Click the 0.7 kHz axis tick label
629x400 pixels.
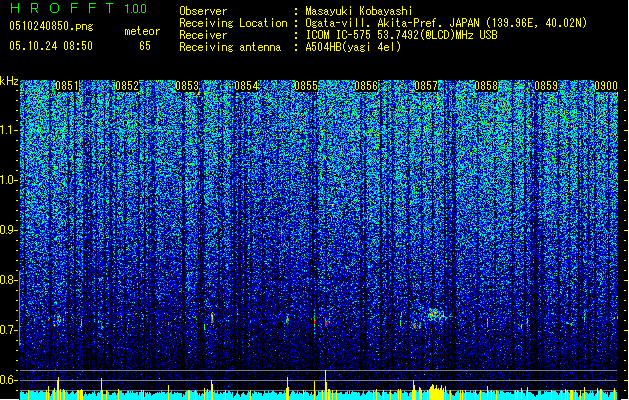tap(9, 330)
